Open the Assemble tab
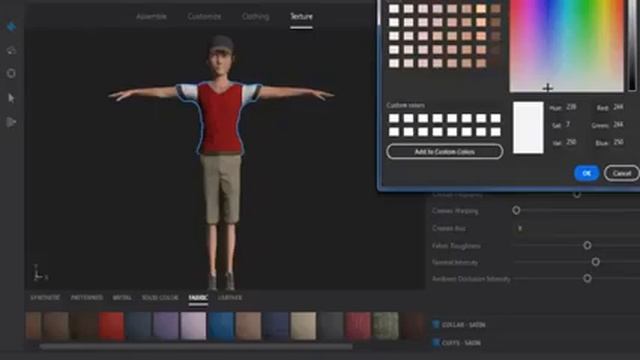The height and width of the screenshot is (360, 640). [x=151, y=17]
